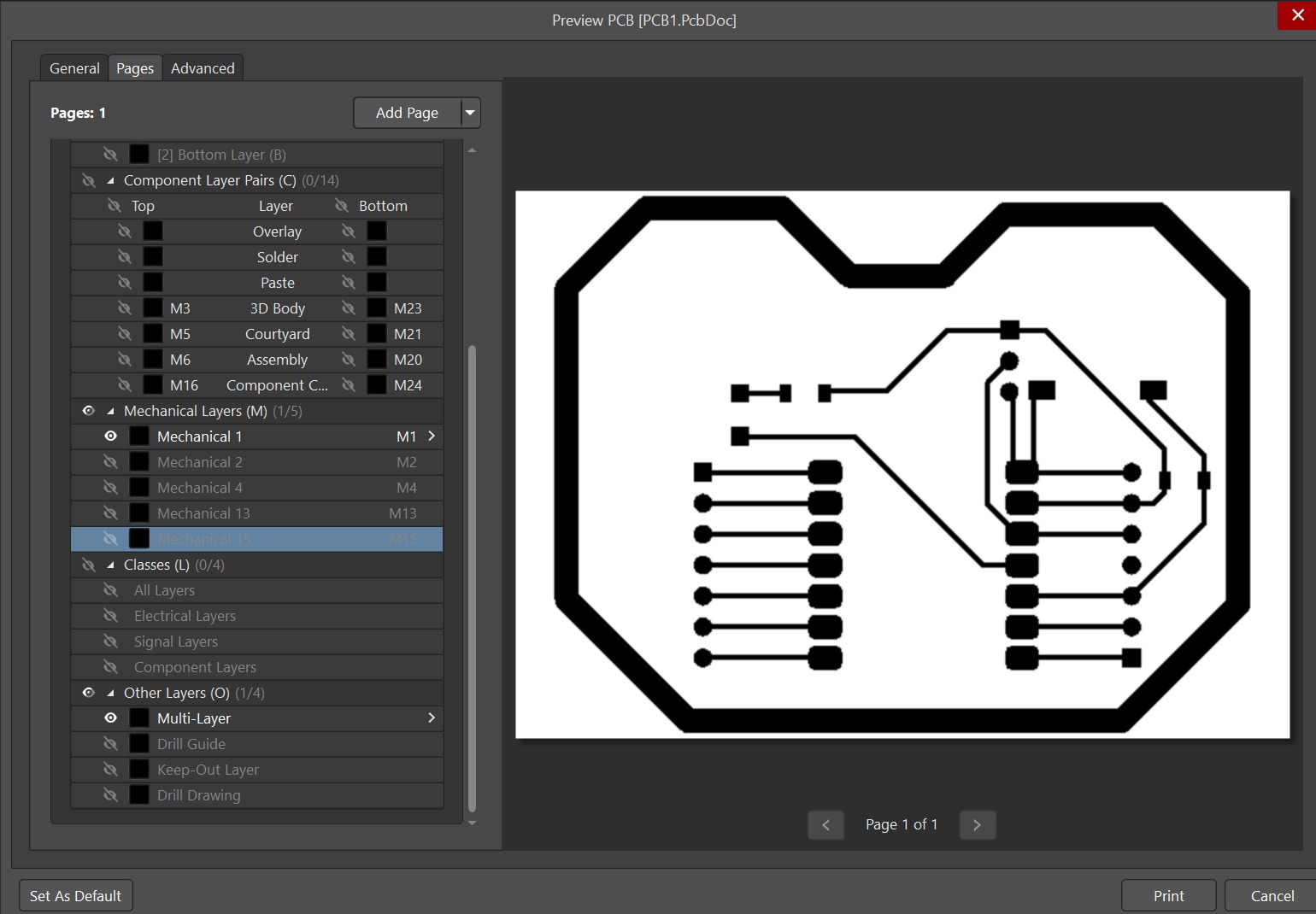Show the Electrical Layers class
The height and width of the screenshot is (914, 1316).
click(x=110, y=616)
